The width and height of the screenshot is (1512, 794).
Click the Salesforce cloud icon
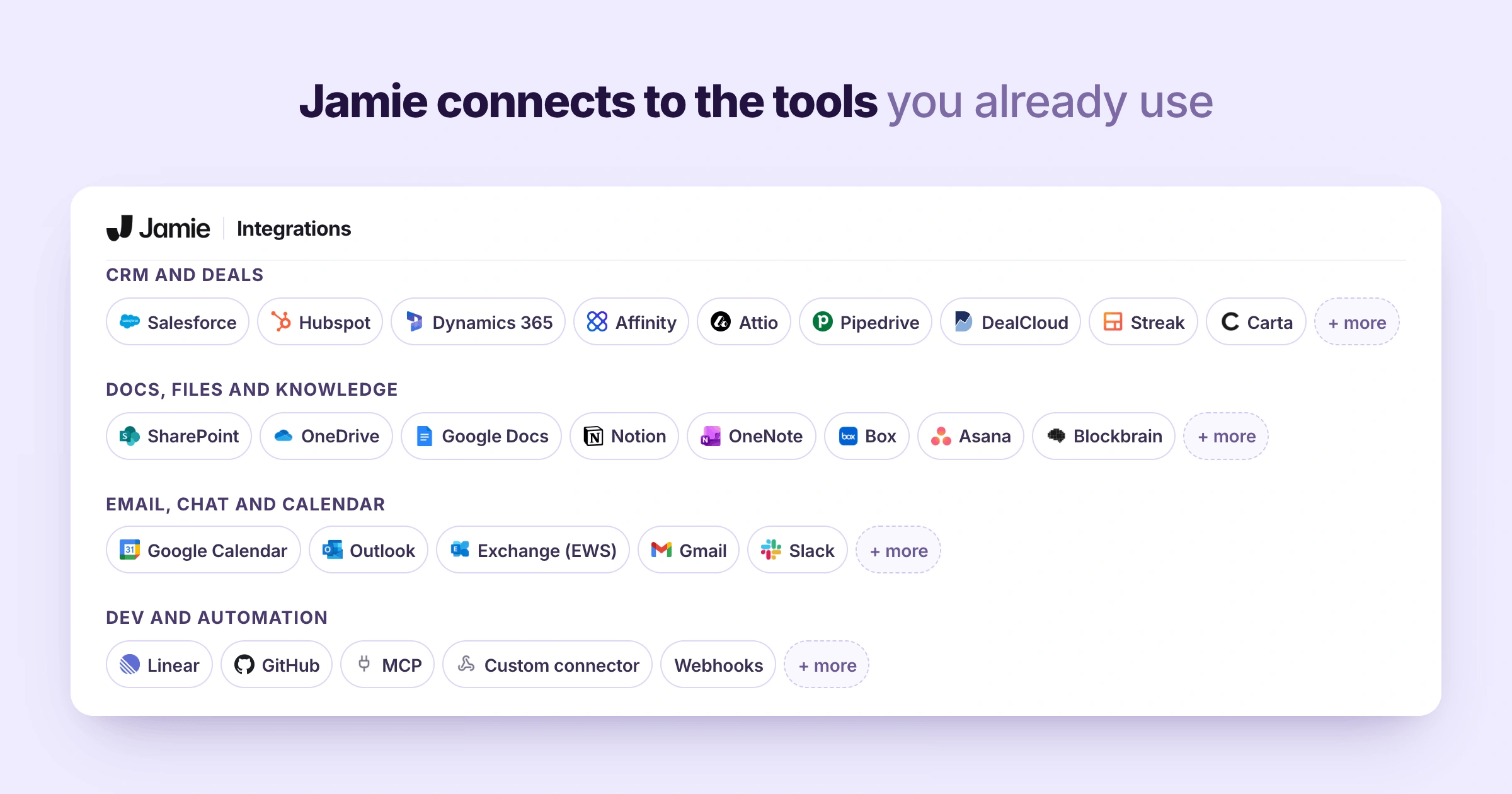130,322
